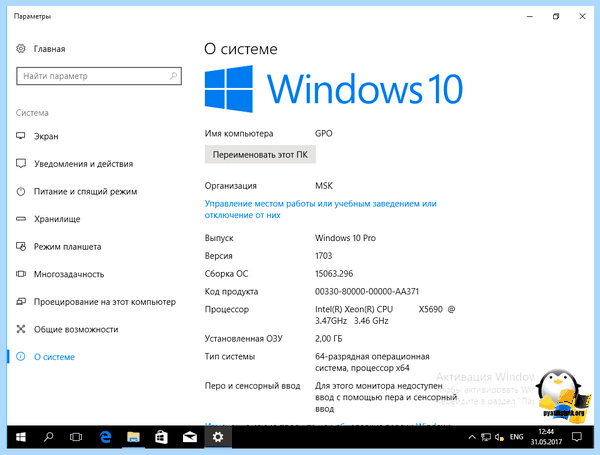
Task: Click the Перо и сенсорный ввод label
Action: point(252,386)
